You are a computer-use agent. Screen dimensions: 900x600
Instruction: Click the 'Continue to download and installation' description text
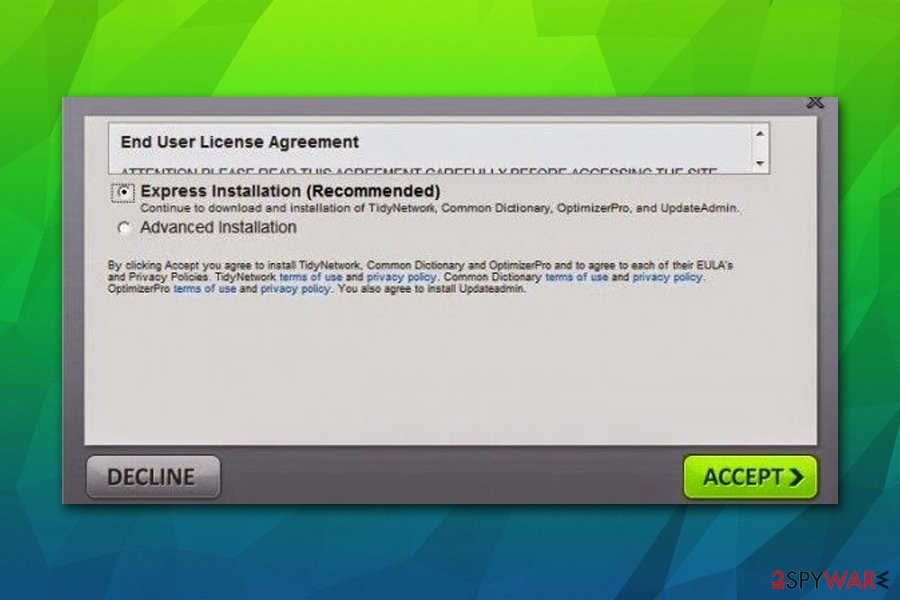tap(440, 208)
